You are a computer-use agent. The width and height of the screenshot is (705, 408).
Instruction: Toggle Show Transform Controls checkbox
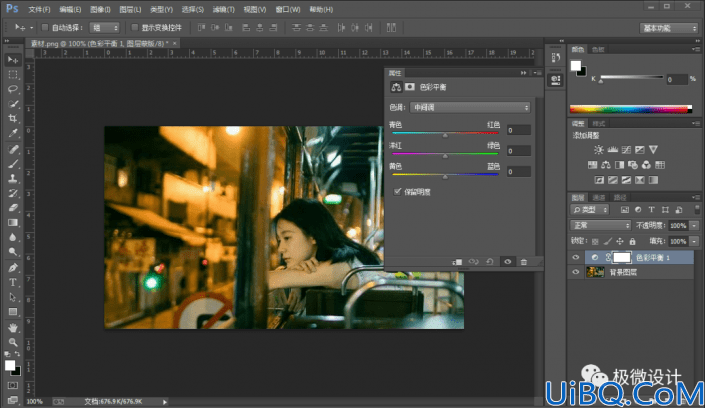click(x=134, y=27)
